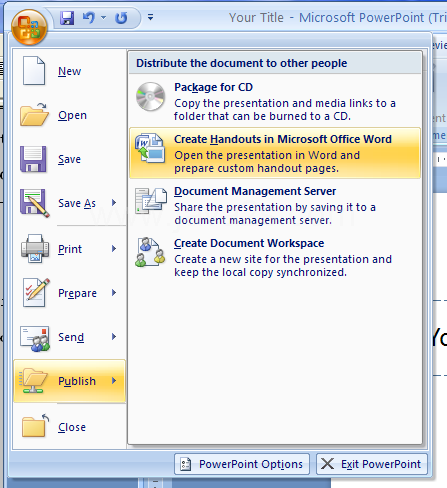Image resolution: width=447 pixels, height=488 pixels.
Task: Select Document Management Server option
Action: coord(275,205)
